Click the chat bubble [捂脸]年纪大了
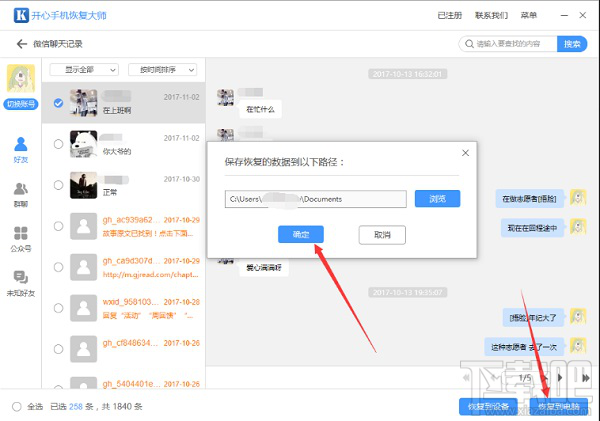Viewport: 600px width, 421px height. click(533, 318)
